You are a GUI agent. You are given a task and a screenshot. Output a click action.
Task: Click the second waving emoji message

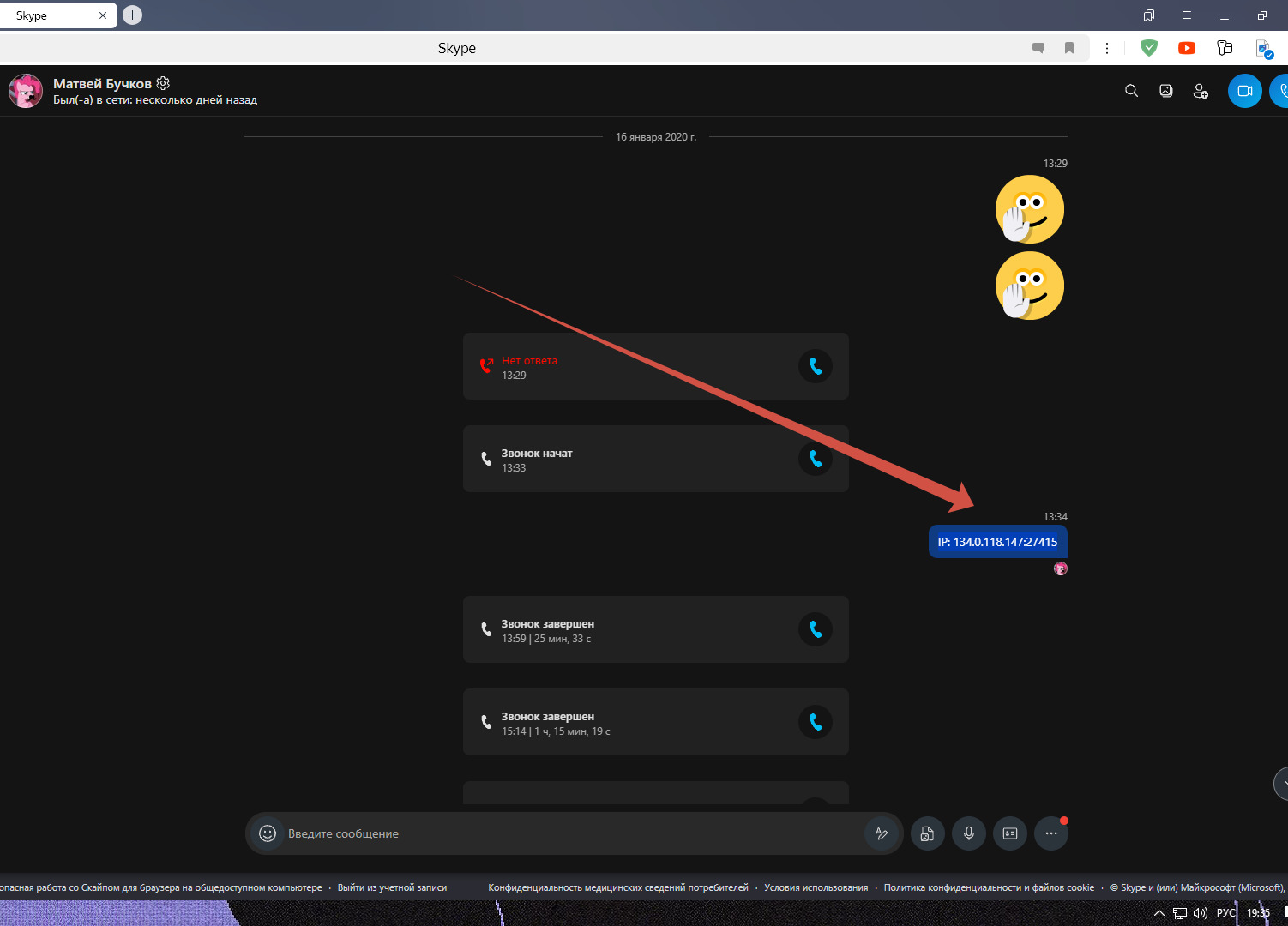tap(1029, 286)
